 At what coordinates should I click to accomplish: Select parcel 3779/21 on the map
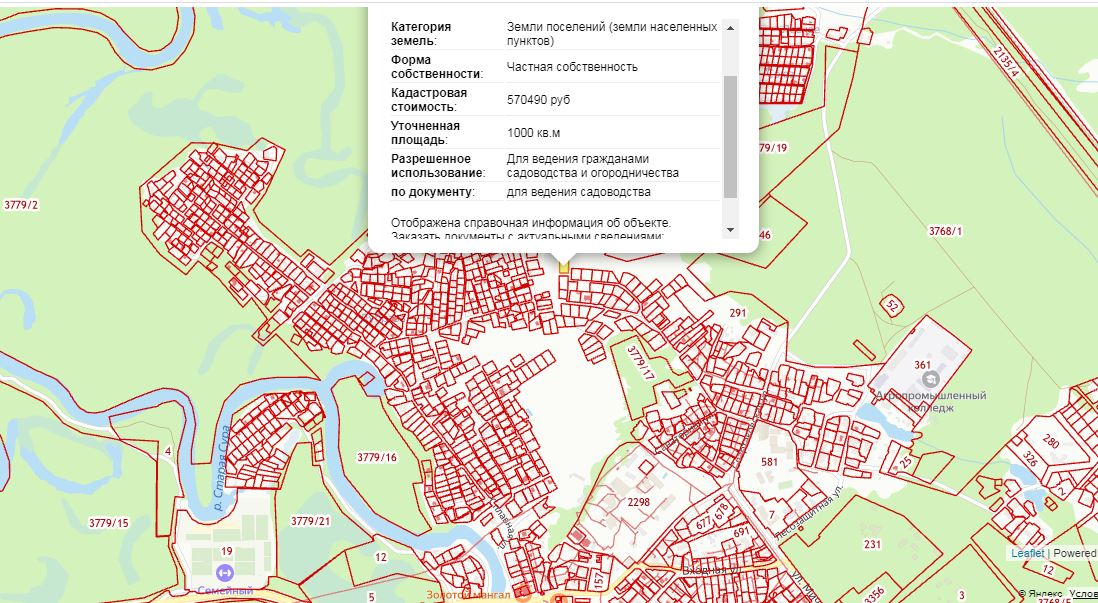[310, 521]
